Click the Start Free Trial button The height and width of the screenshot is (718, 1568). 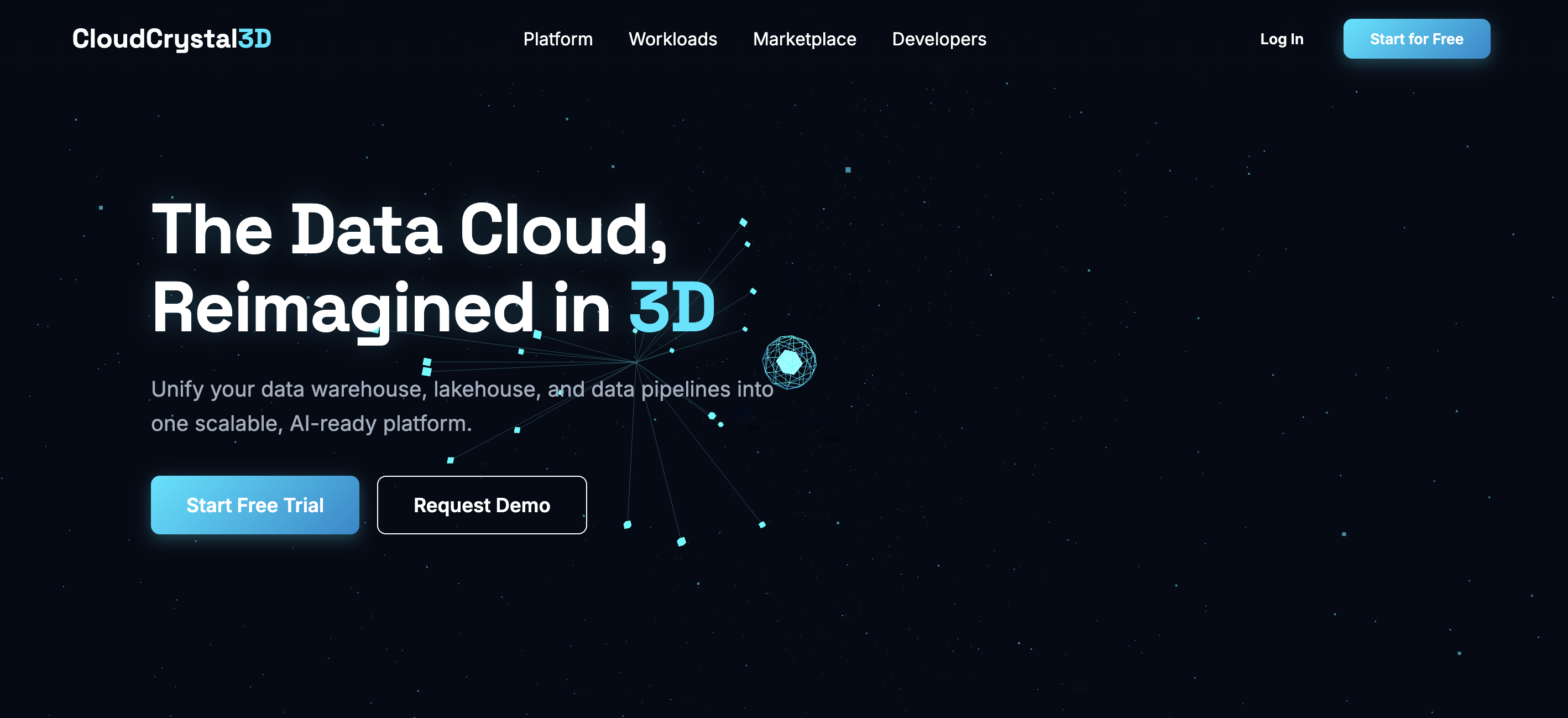(255, 505)
